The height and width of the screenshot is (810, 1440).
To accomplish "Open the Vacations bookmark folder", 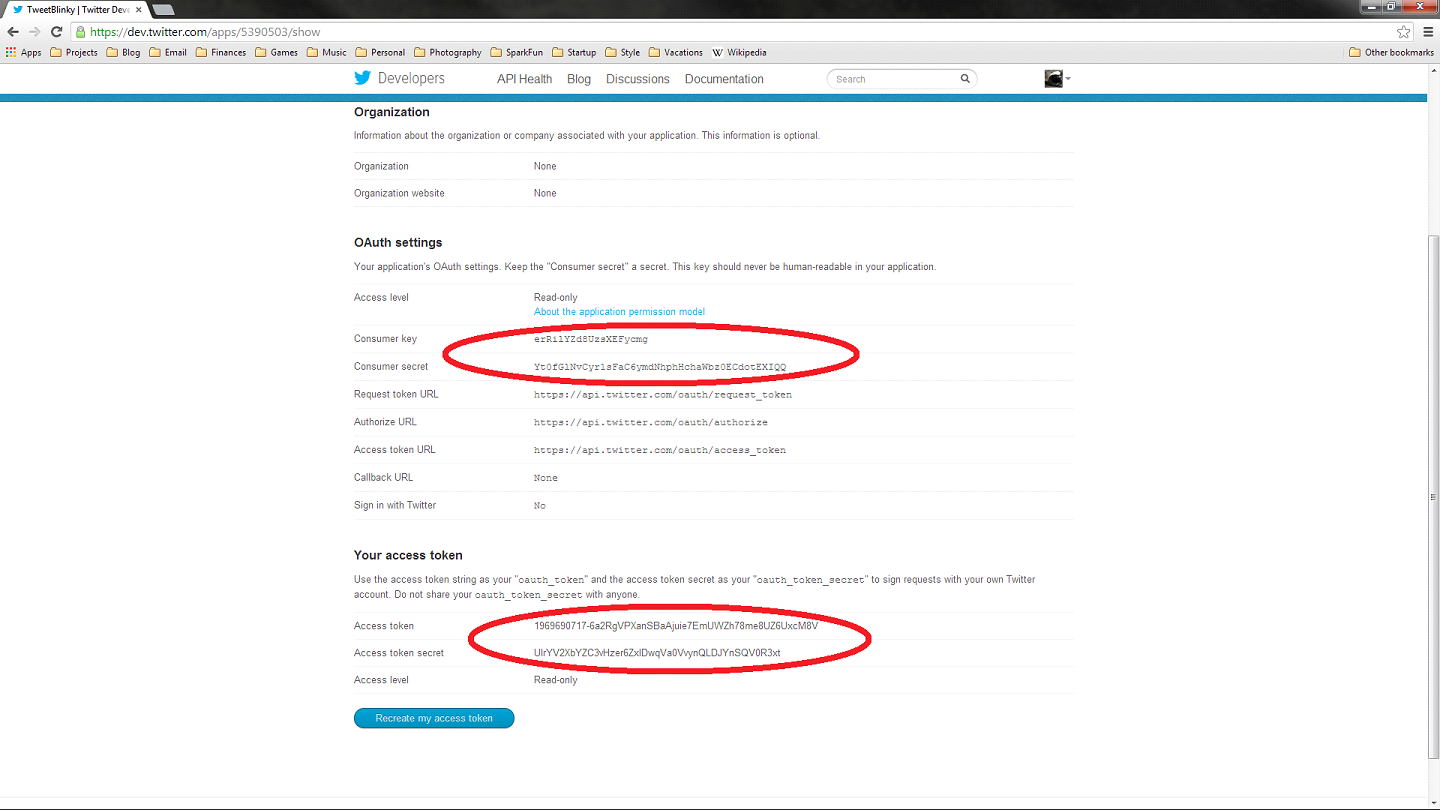I will (676, 52).
